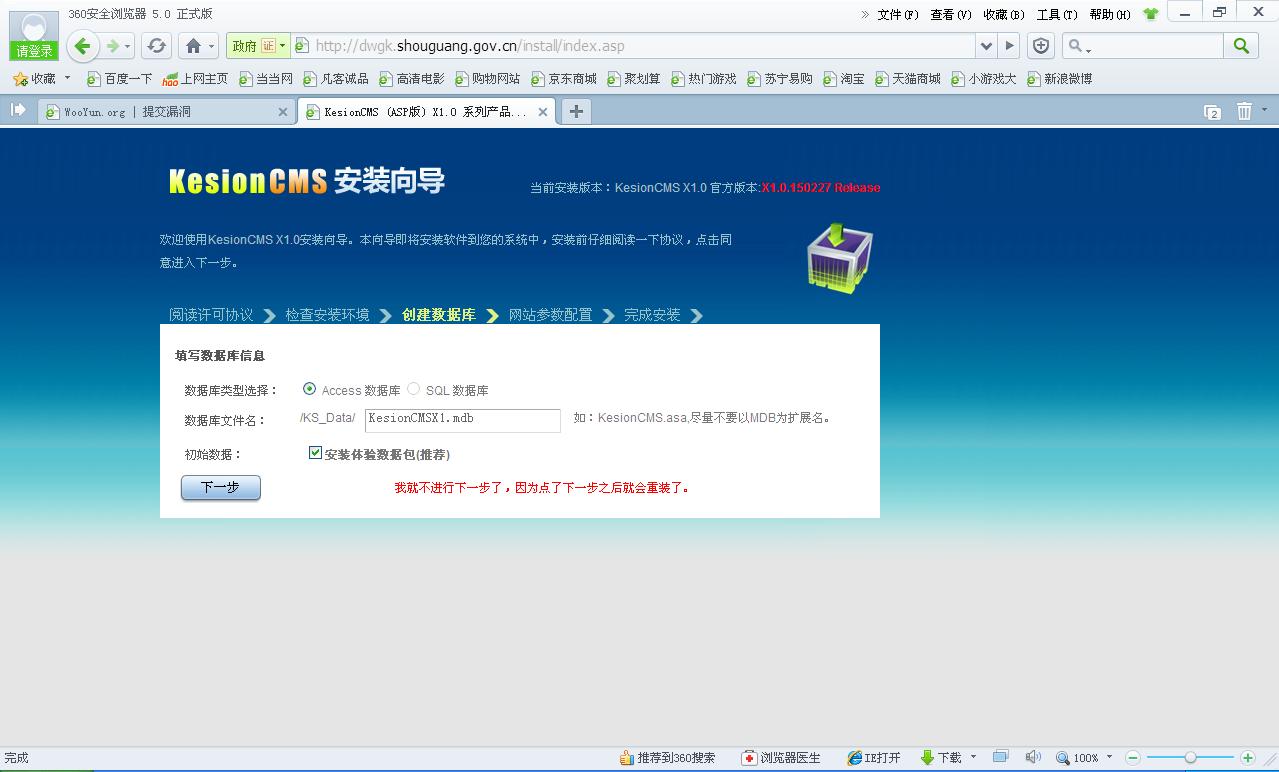The height and width of the screenshot is (772, 1279).
Task: Click the 数据库文件名 input field
Action: [463, 420]
